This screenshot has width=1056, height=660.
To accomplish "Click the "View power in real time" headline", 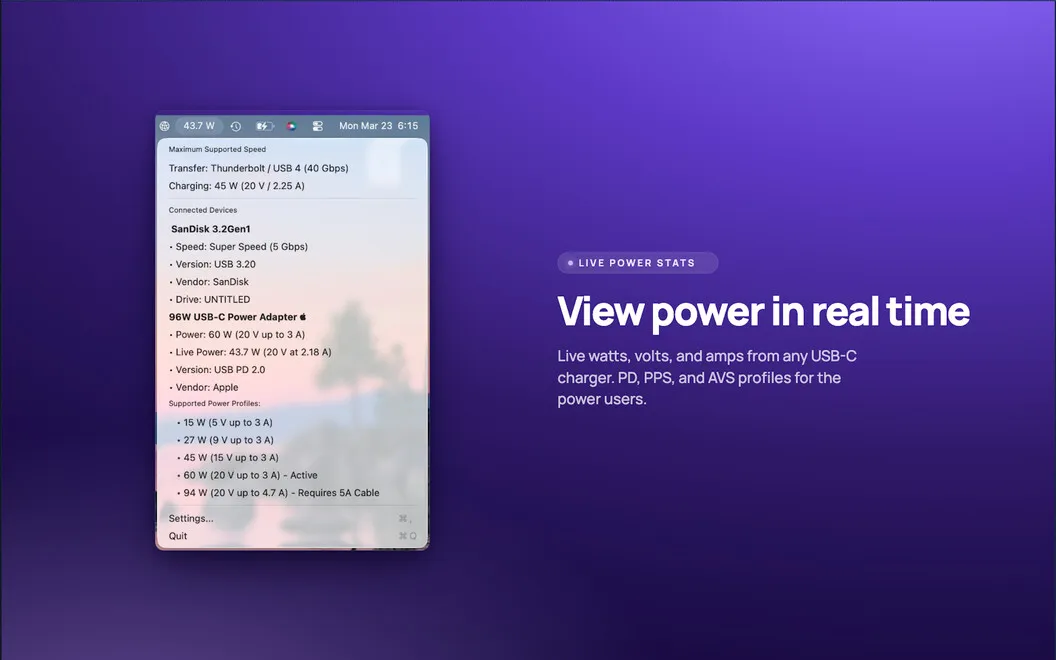I will click(x=763, y=311).
